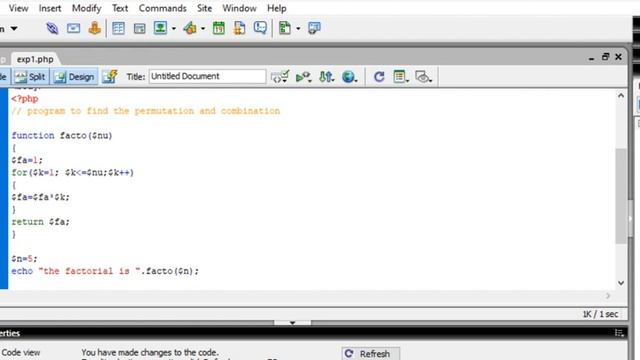Click the Images insert icon
This screenshot has height=360, width=640.
[x=160, y=28]
